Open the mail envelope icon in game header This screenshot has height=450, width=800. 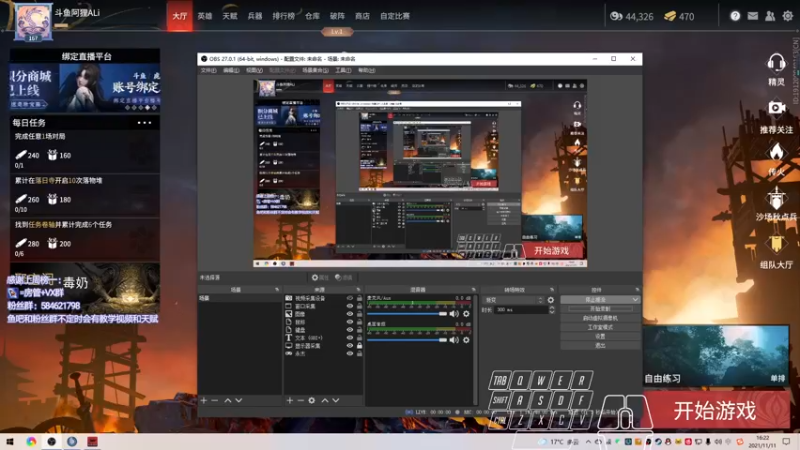click(753, 16)
